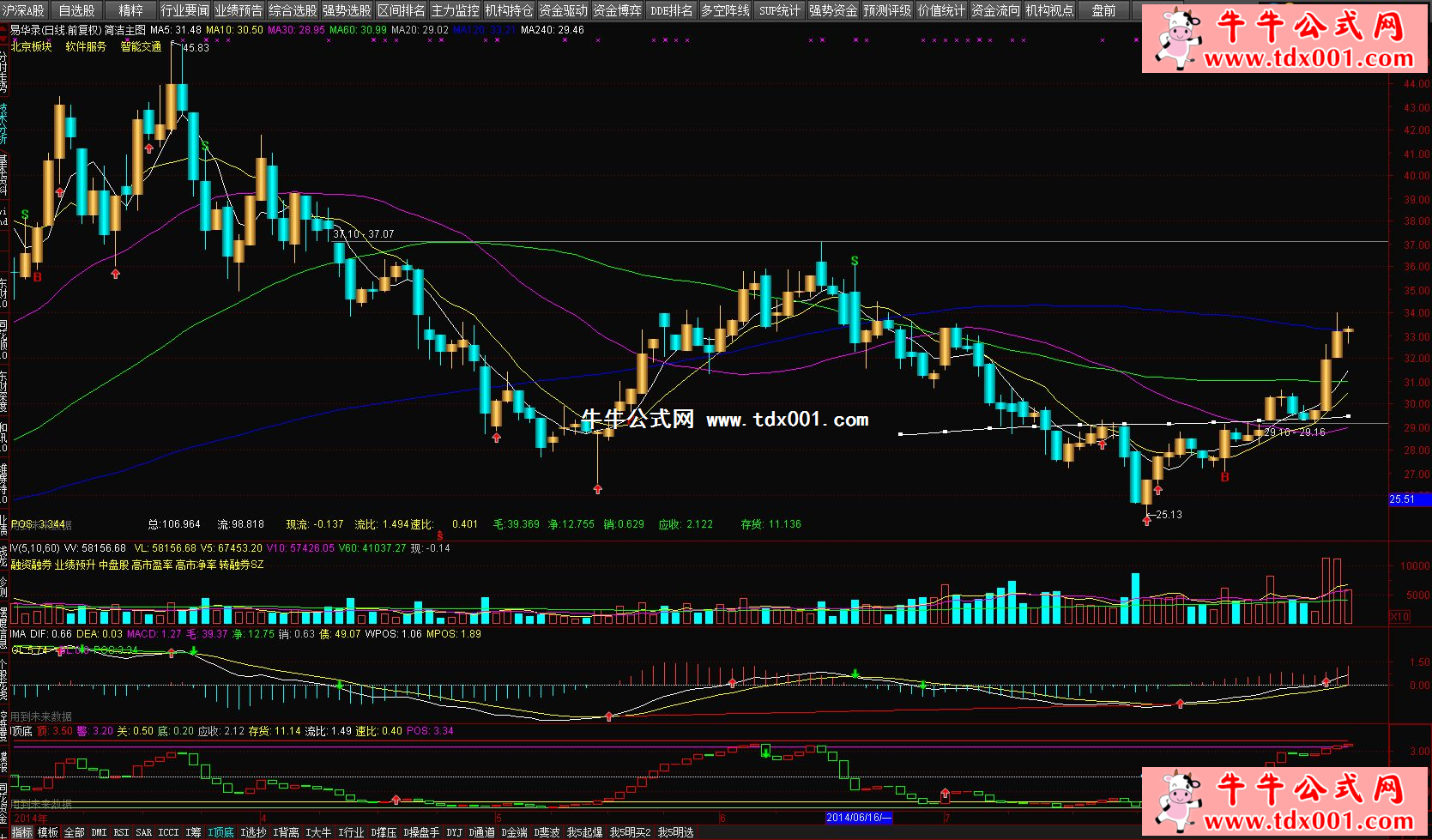
Task: Click the 资金流向 toolbar button
Action: [995, 10]
